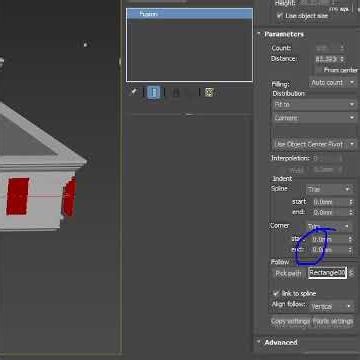Click the panel collapse arrow below the stack
The image size is (360, 360).
(x=189, y=115)
